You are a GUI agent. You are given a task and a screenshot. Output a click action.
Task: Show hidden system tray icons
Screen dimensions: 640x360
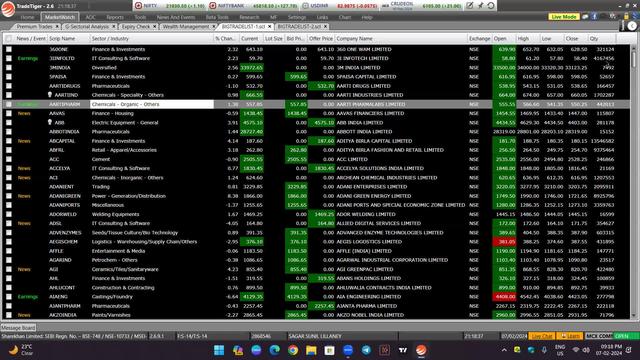(504, 350)
